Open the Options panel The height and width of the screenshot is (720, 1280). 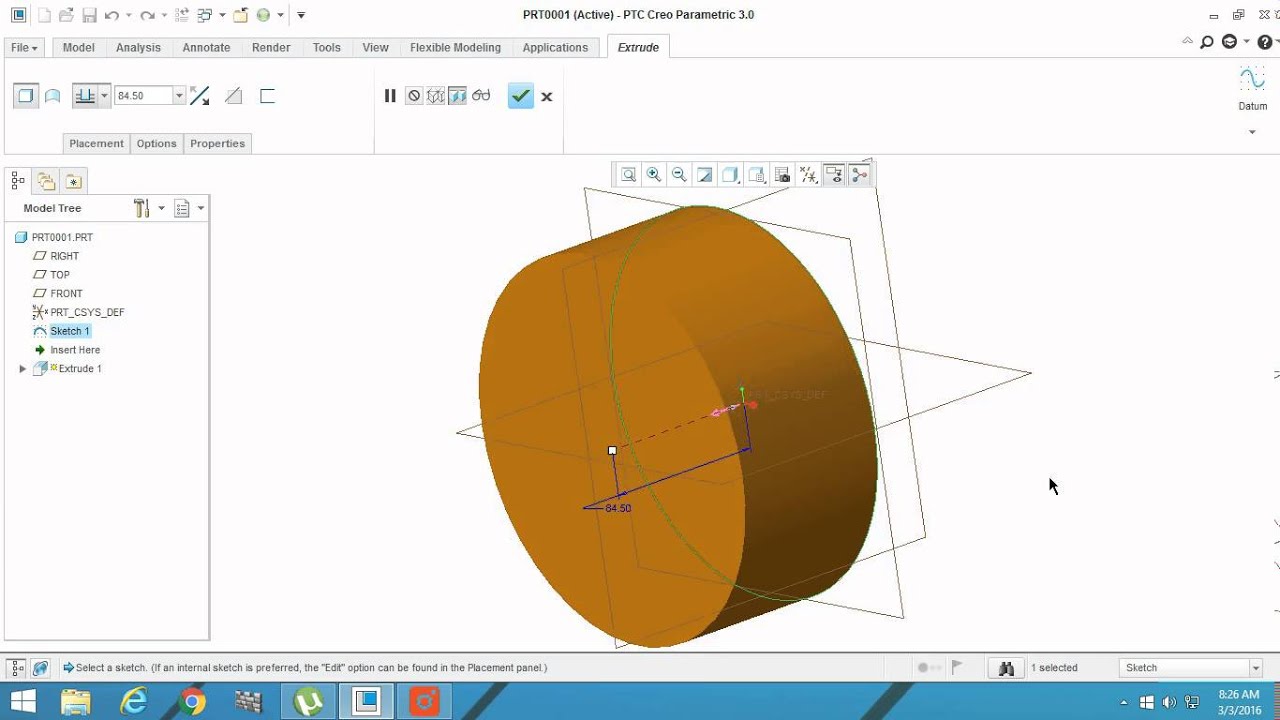[157, 143]
